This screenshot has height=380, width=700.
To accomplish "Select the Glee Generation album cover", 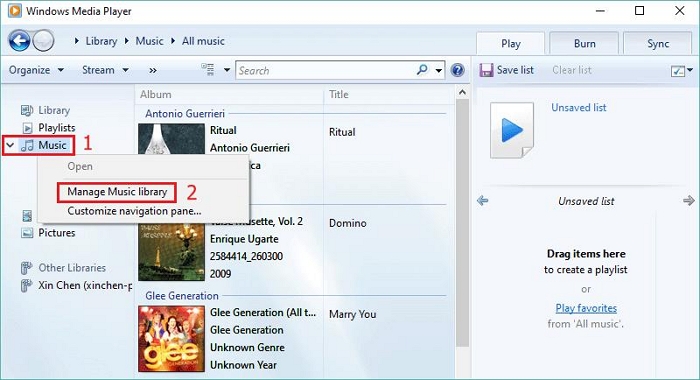I will click(171, 338).
